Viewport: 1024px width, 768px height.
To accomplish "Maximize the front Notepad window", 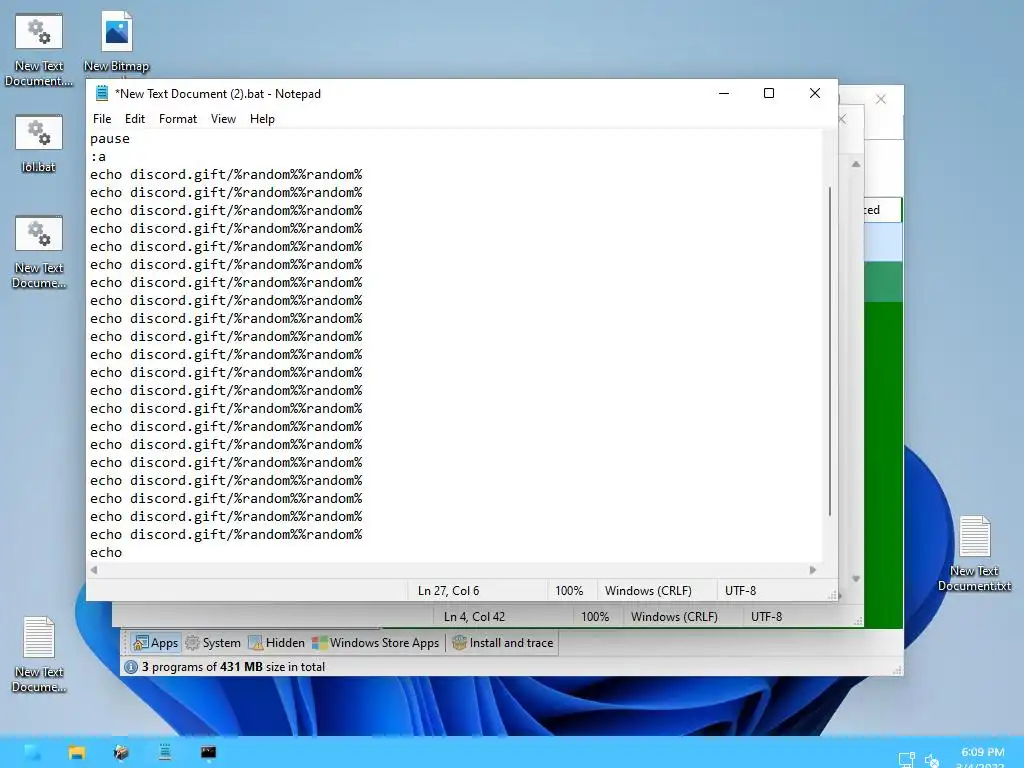I will pos(769,93).
